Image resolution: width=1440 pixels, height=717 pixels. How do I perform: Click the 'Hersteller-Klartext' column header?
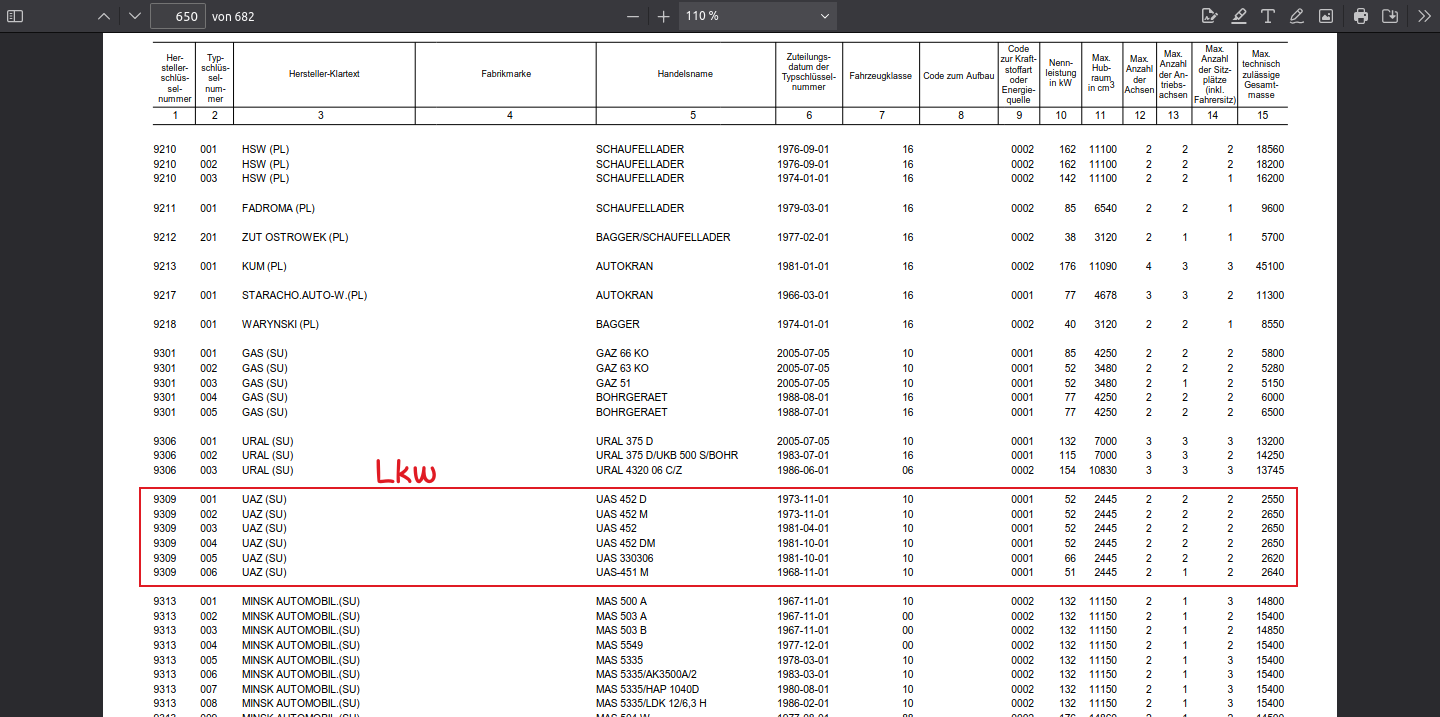(324, 75)
